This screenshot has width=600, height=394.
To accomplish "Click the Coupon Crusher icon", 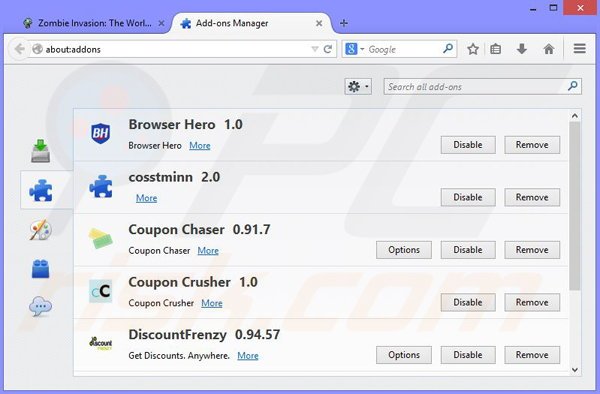I will pos(101,291).
